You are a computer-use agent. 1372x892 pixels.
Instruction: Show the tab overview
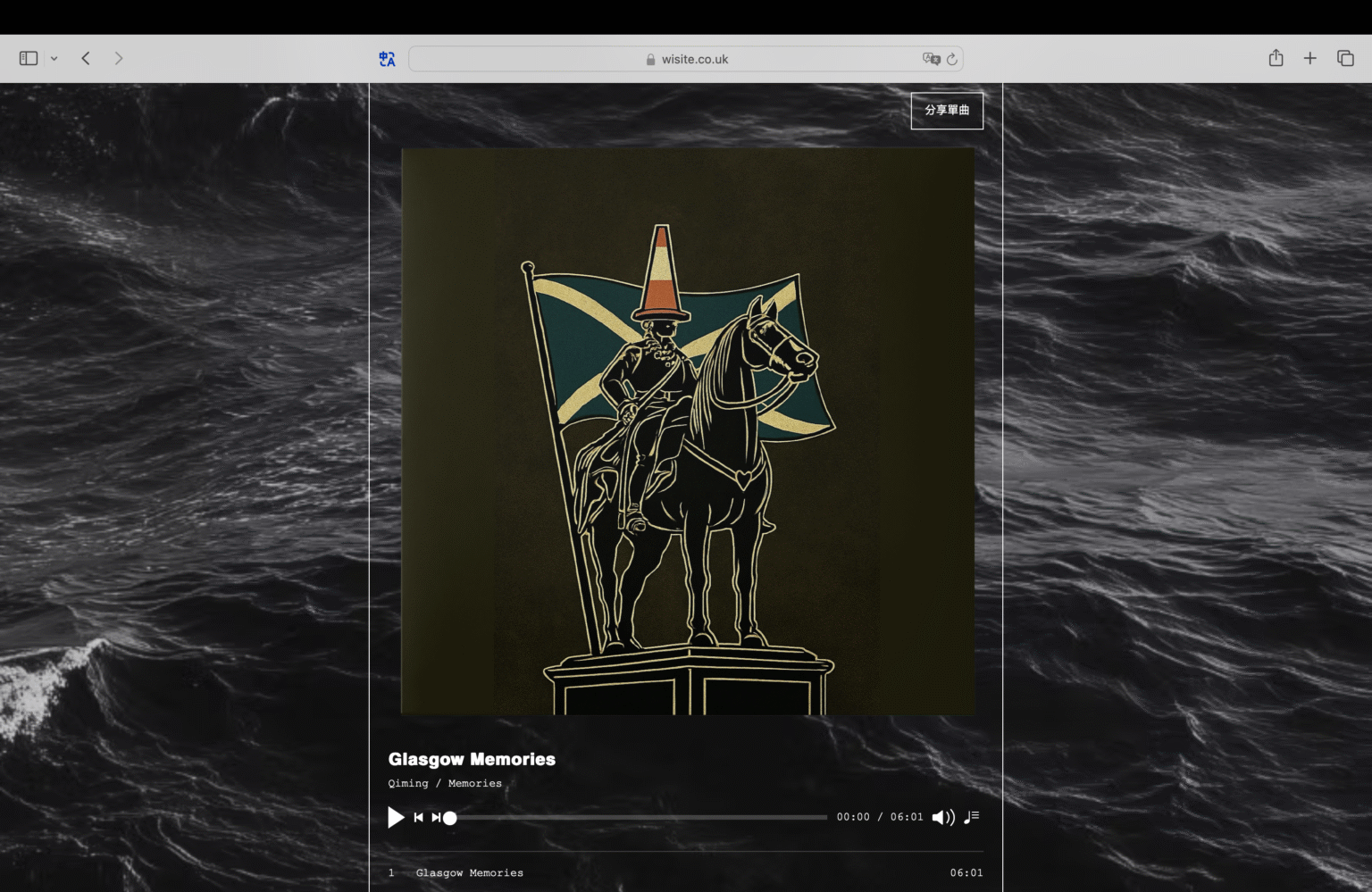(x=1345, y=58)
